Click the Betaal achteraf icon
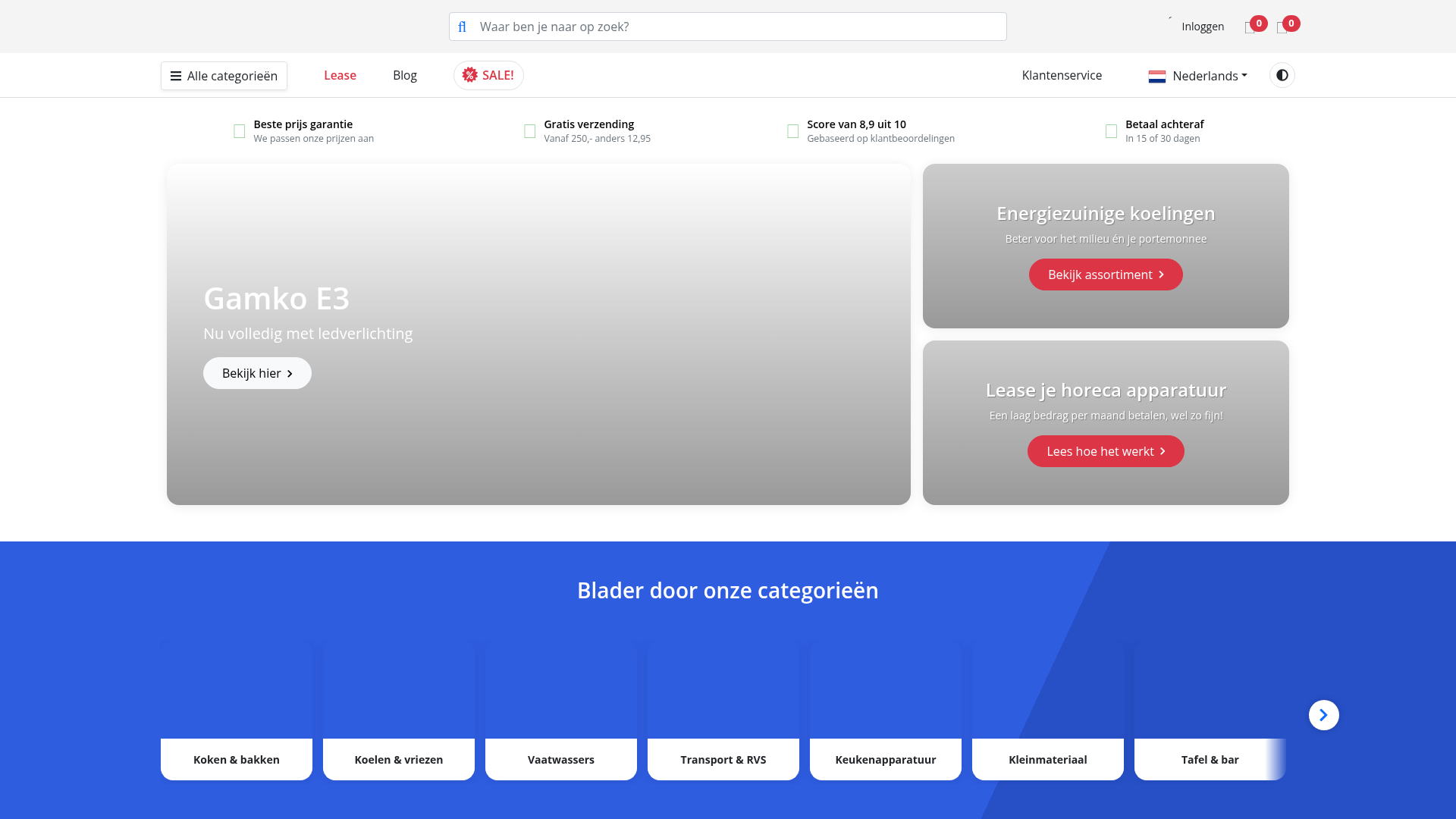Screen dimensions: 1456x819 click(x=1111, y=131)
